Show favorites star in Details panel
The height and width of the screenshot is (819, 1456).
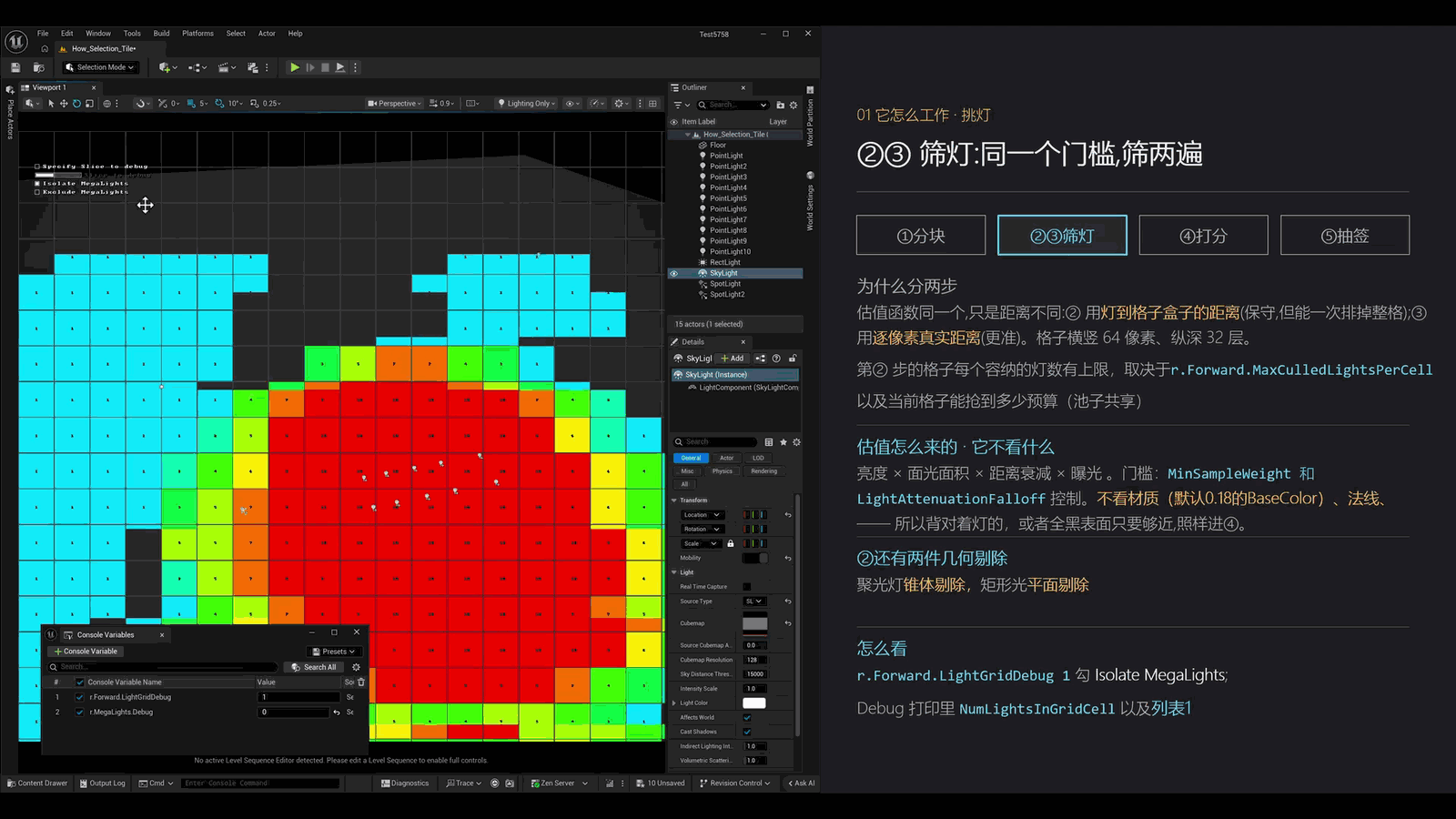pos(783,442)
